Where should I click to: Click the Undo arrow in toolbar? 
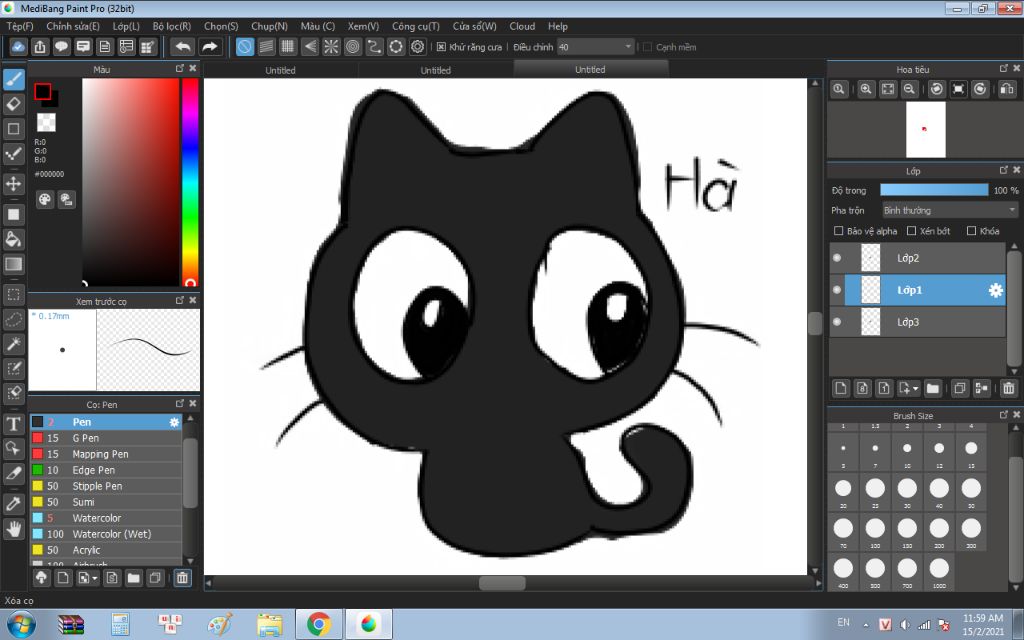click(184, 47)
